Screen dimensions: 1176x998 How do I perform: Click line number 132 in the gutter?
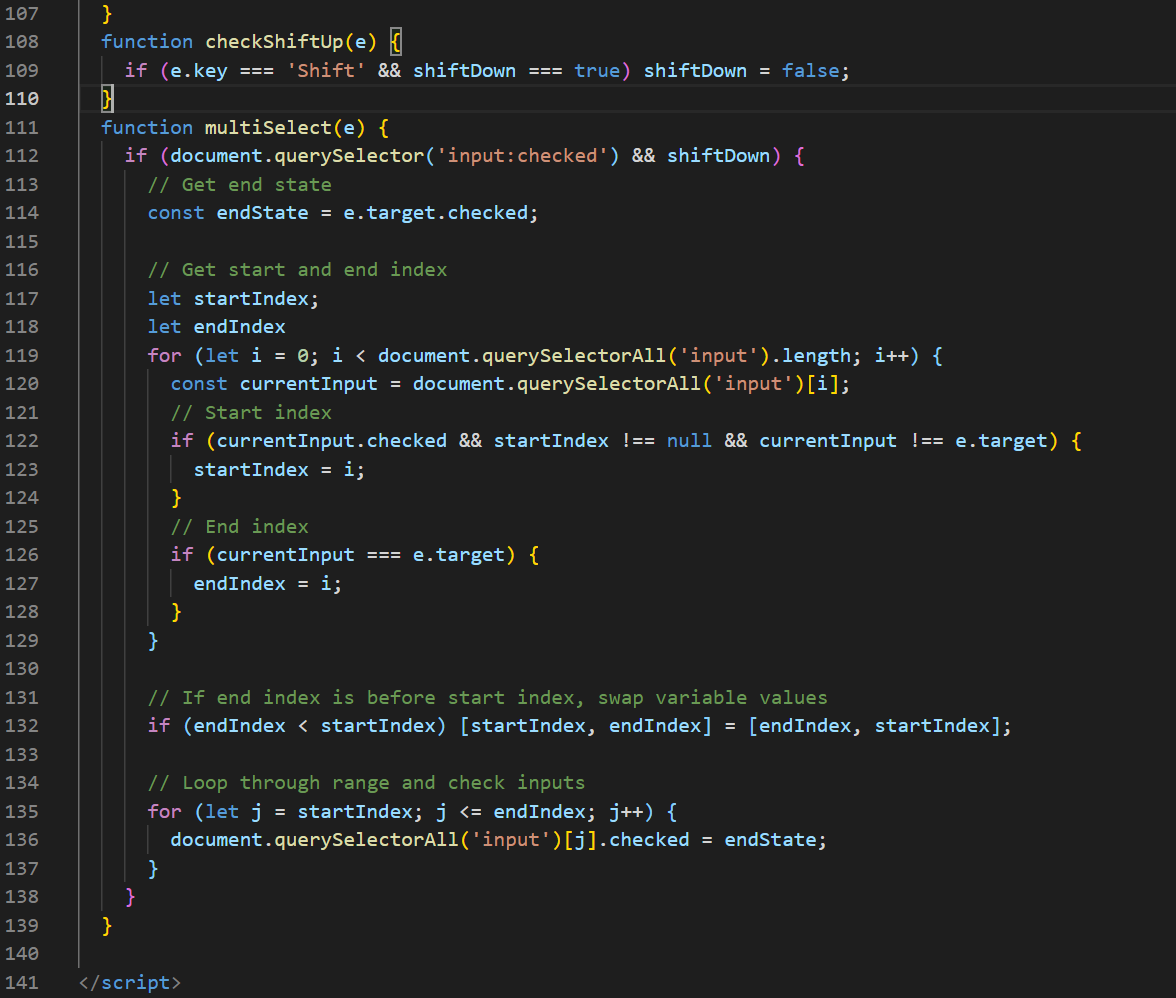coord(22,726)
